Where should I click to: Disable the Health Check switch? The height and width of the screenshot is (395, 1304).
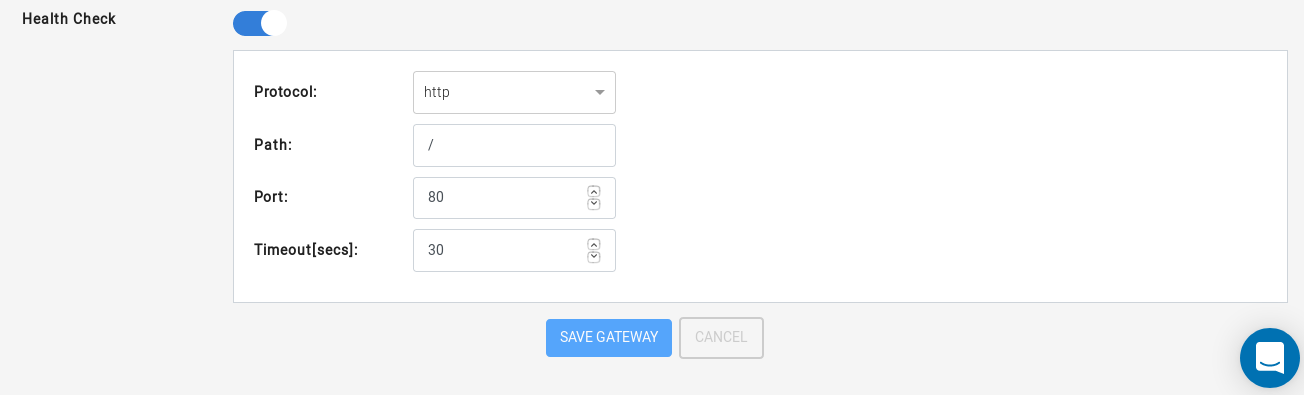[260, 23]
